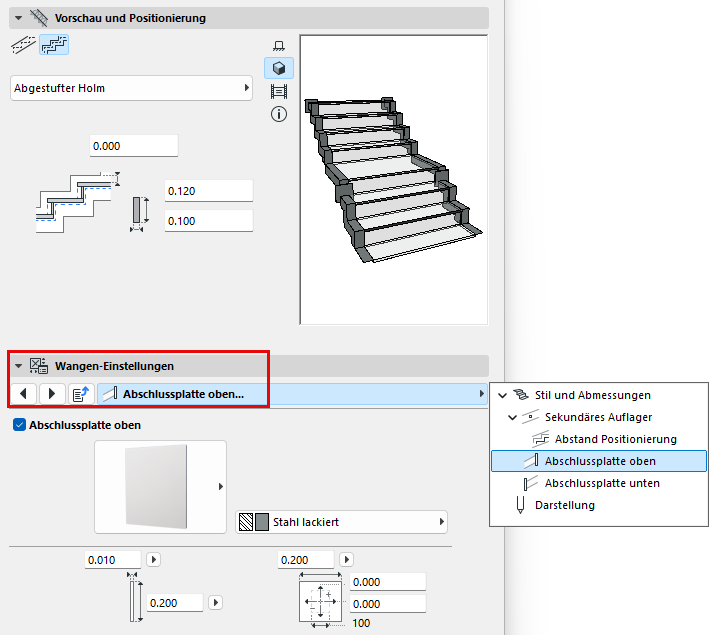
Task: Click the Vorschau und Positionierung panel icon
Action: pos(39,18)
